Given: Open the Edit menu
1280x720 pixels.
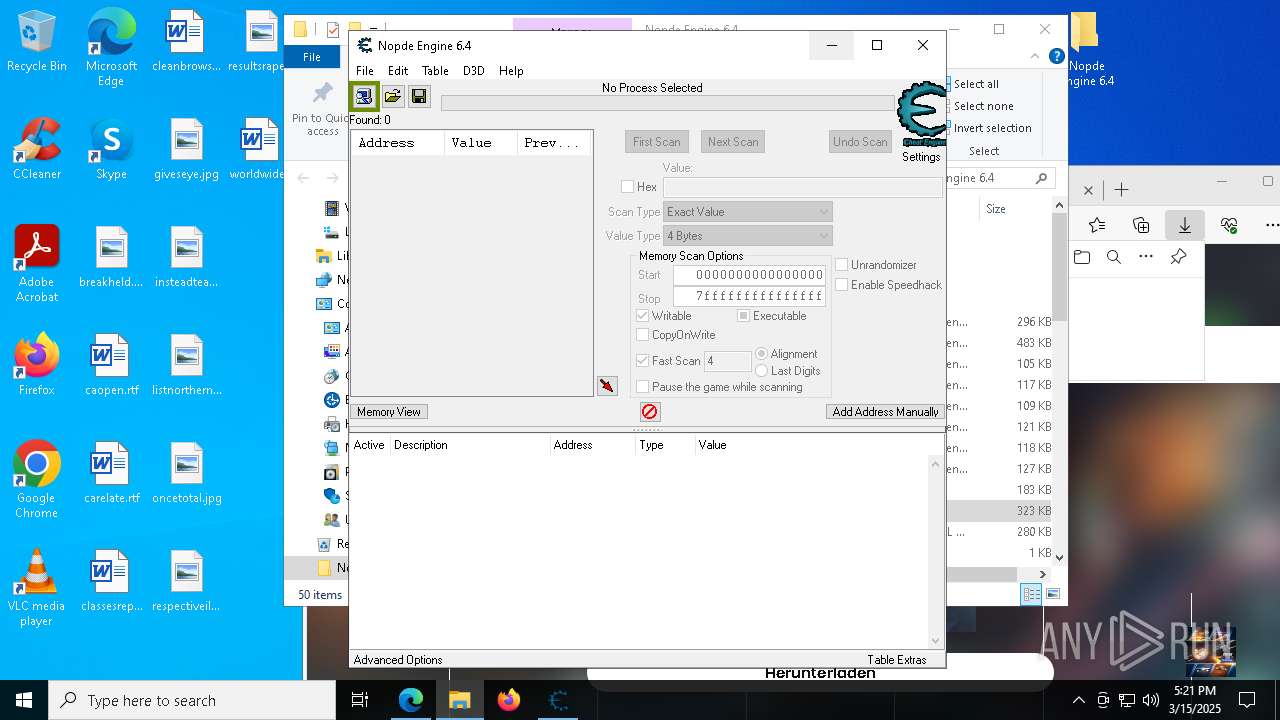Looking at the screenshot, I should [398, 71].
